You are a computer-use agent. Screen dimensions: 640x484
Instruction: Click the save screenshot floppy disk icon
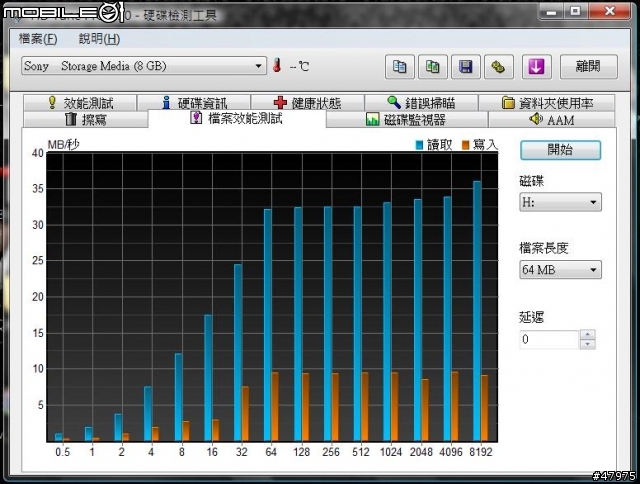point(466,67)
